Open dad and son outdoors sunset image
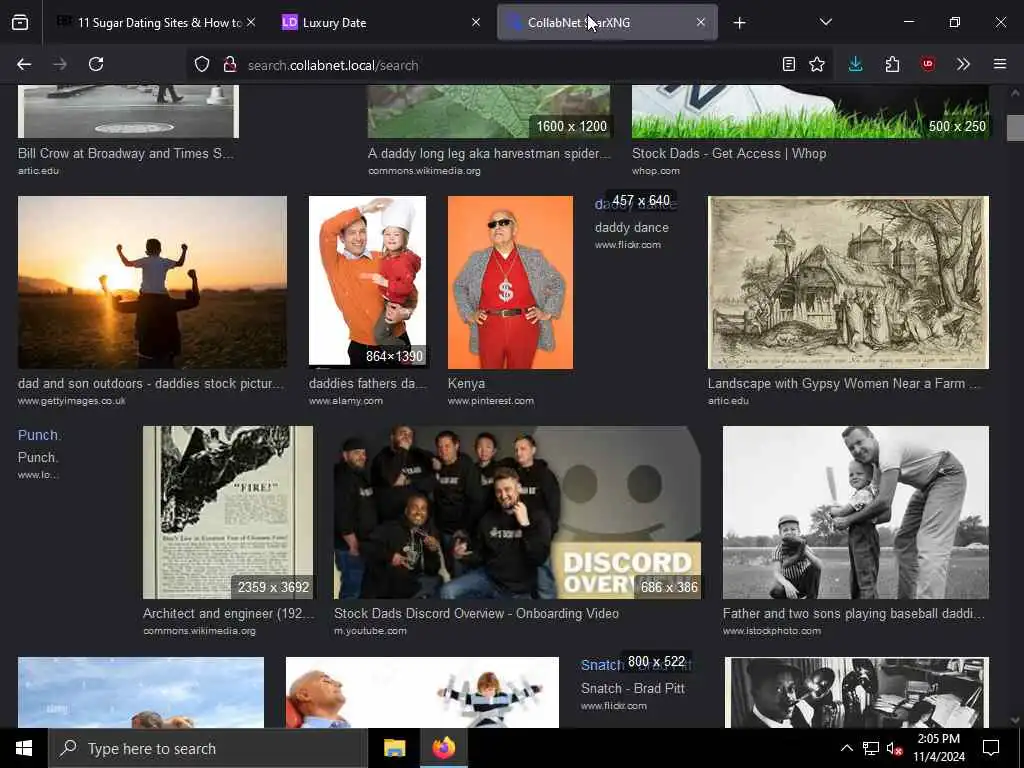The image size is (1024, 768). [152, 282]
